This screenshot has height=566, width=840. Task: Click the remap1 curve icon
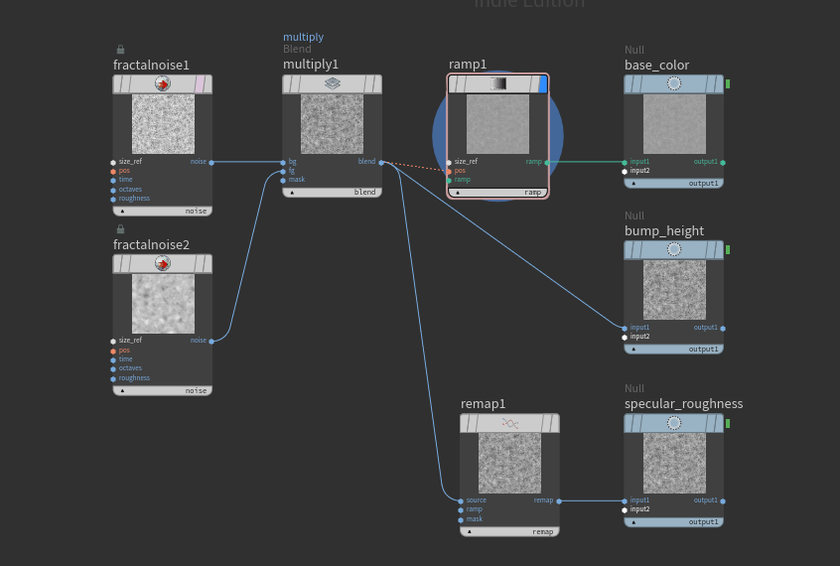(510, 424)
